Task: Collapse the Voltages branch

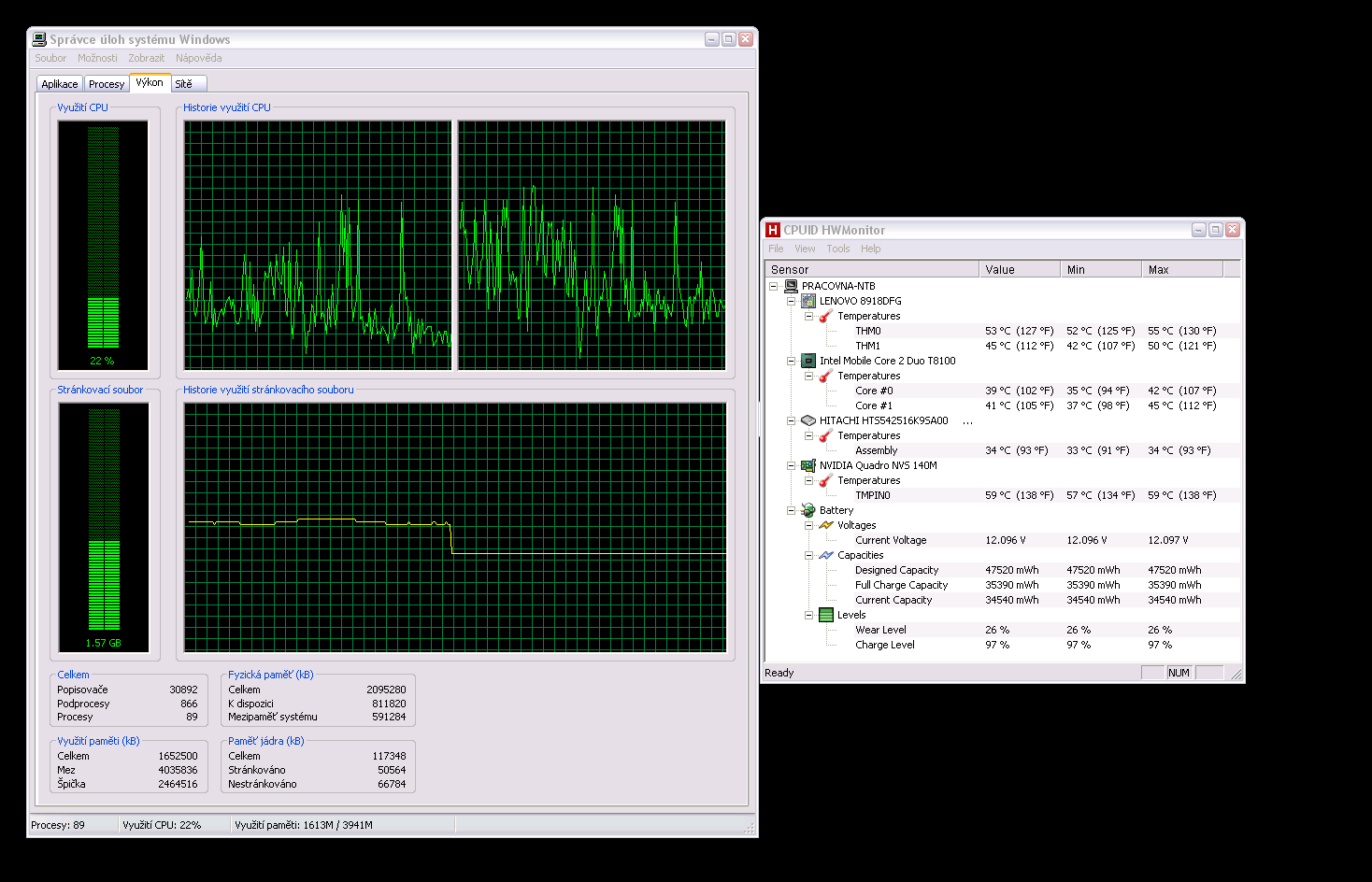Action: [x=808, y=525]
